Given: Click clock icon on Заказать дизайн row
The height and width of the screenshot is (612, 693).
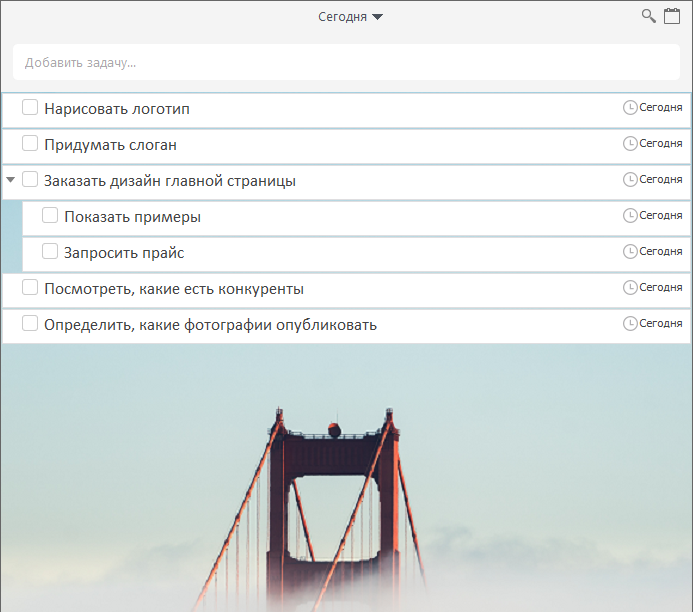Looking at the screenshot, I should 630,179.
